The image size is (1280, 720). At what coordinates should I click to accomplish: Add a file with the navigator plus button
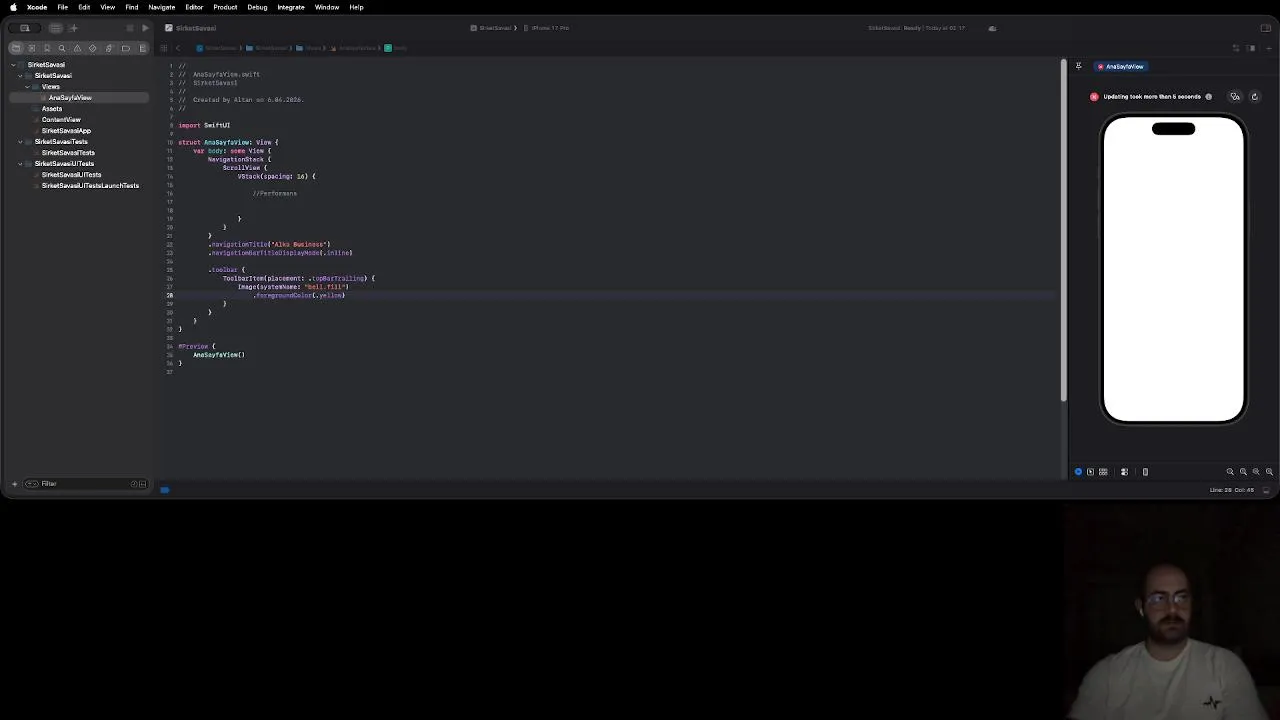click(14, 484)
